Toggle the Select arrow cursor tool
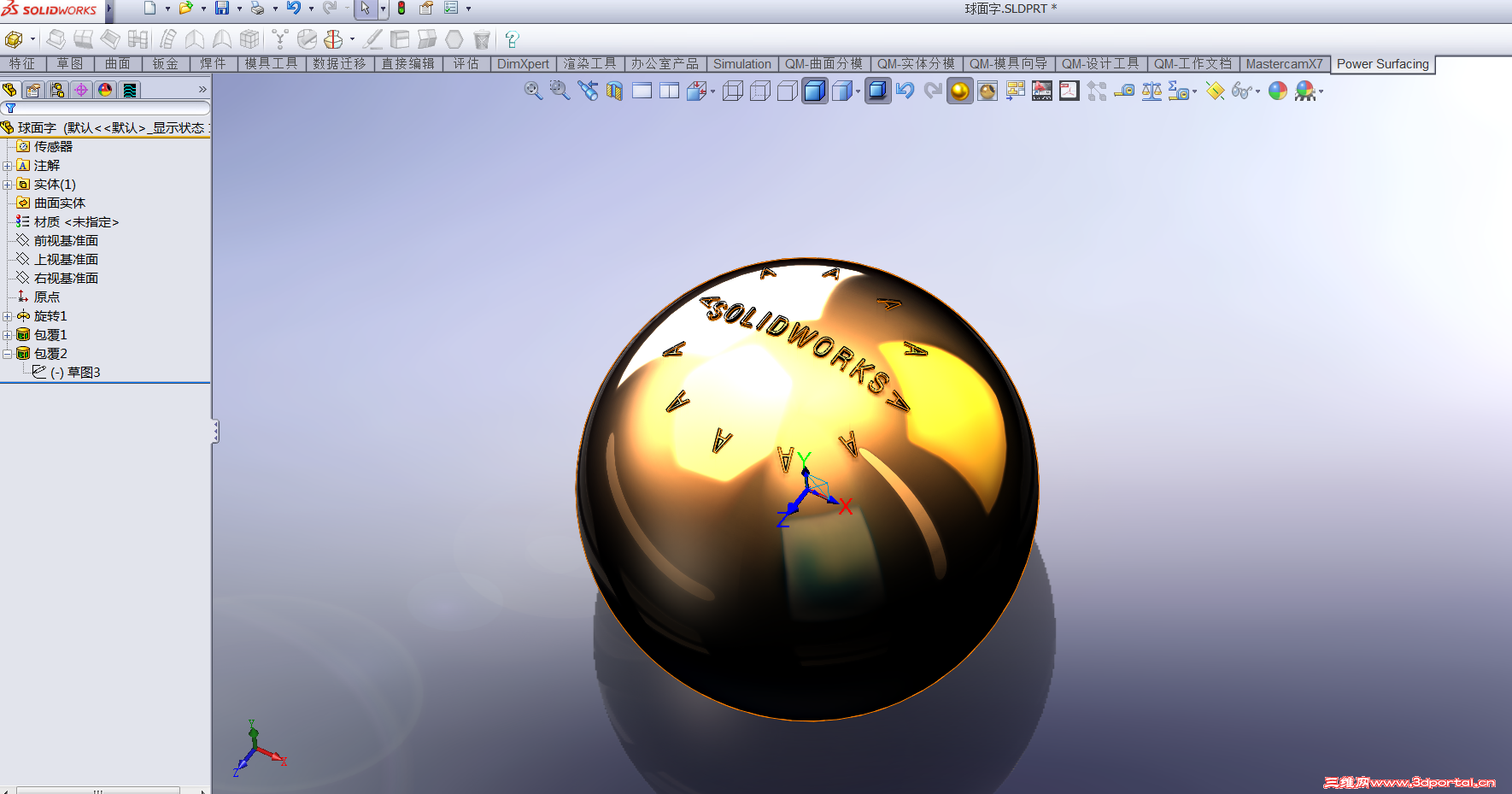1512x794 pixels. coord(366,9)
